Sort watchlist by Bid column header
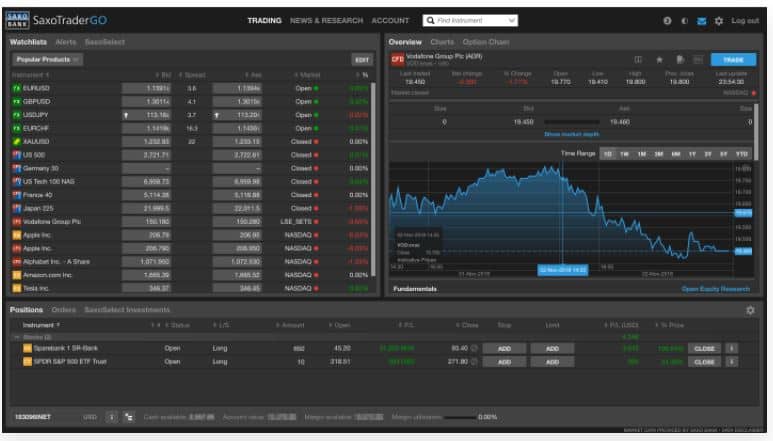The height and width of the screenshot is (441, 773). tap(163, 75)
